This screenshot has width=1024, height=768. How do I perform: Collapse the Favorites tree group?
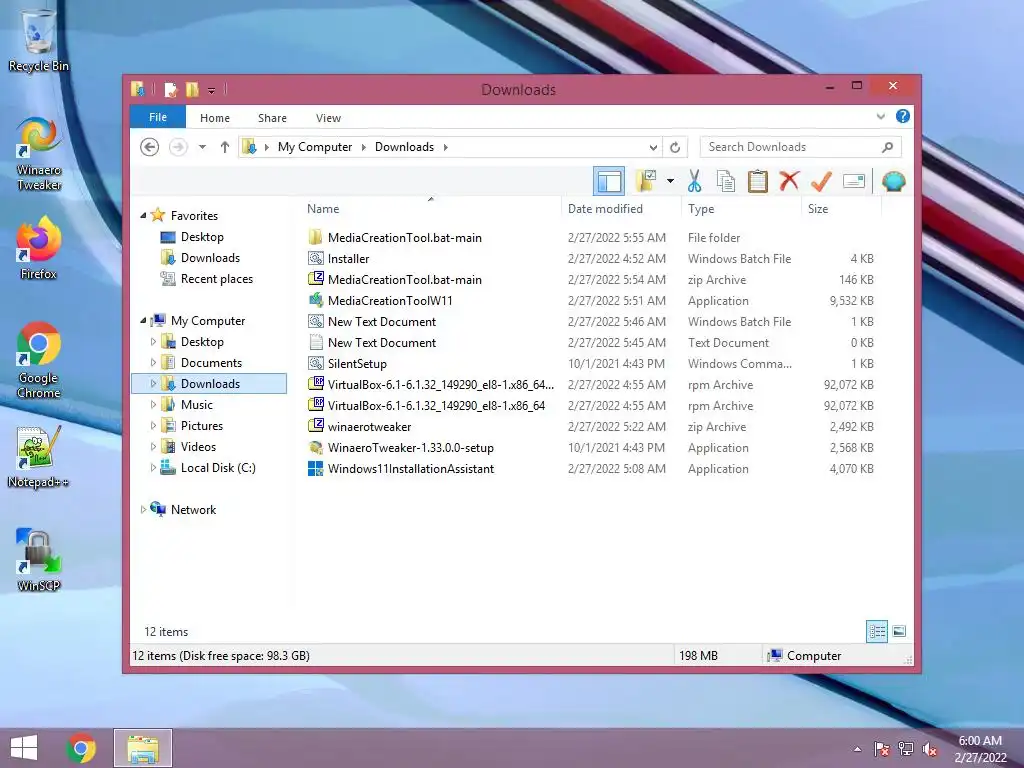(143, 216)
